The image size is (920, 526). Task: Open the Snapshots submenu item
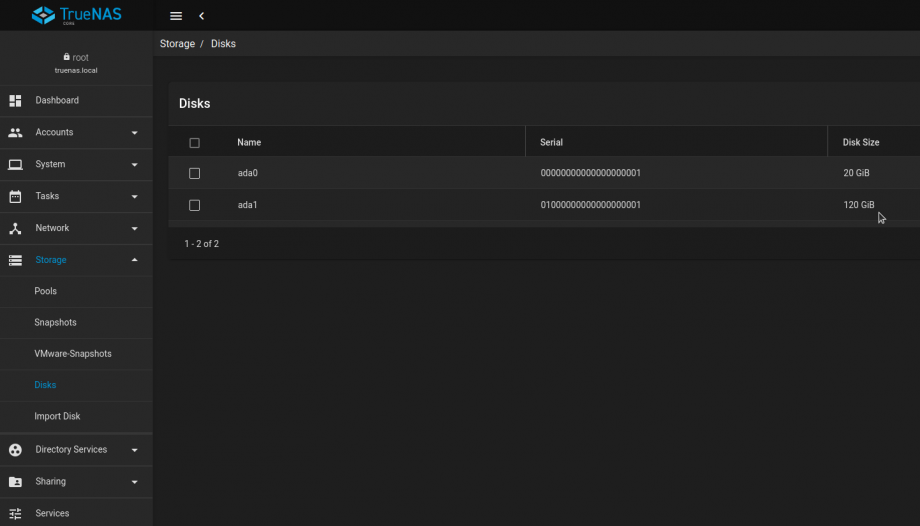coord(55,322)
